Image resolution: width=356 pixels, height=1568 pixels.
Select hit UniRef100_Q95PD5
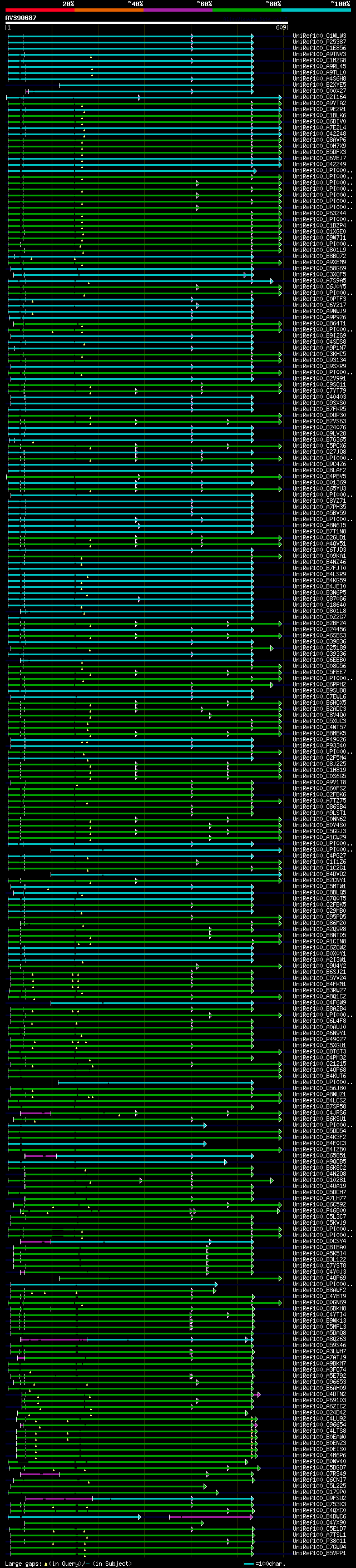tap(319, 917)
